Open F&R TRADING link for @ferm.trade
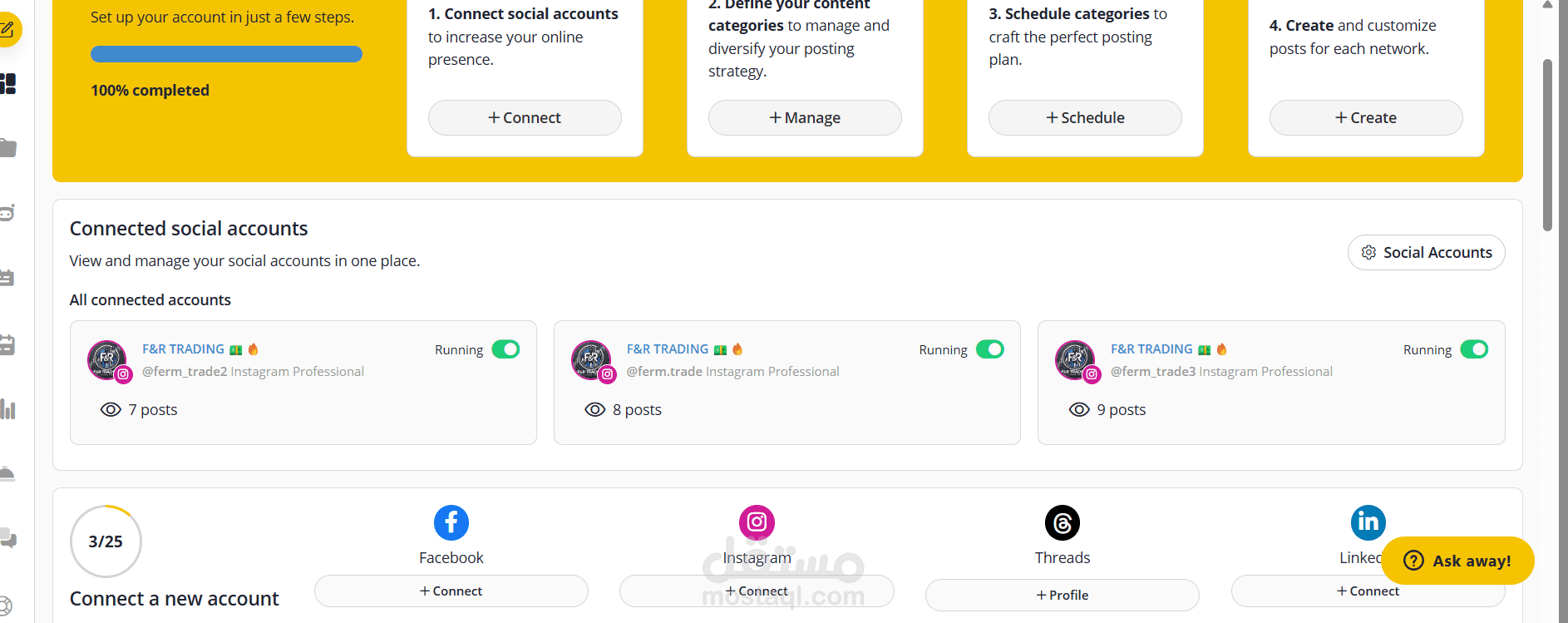This screenshot has height=623, width=1568. 668,349
